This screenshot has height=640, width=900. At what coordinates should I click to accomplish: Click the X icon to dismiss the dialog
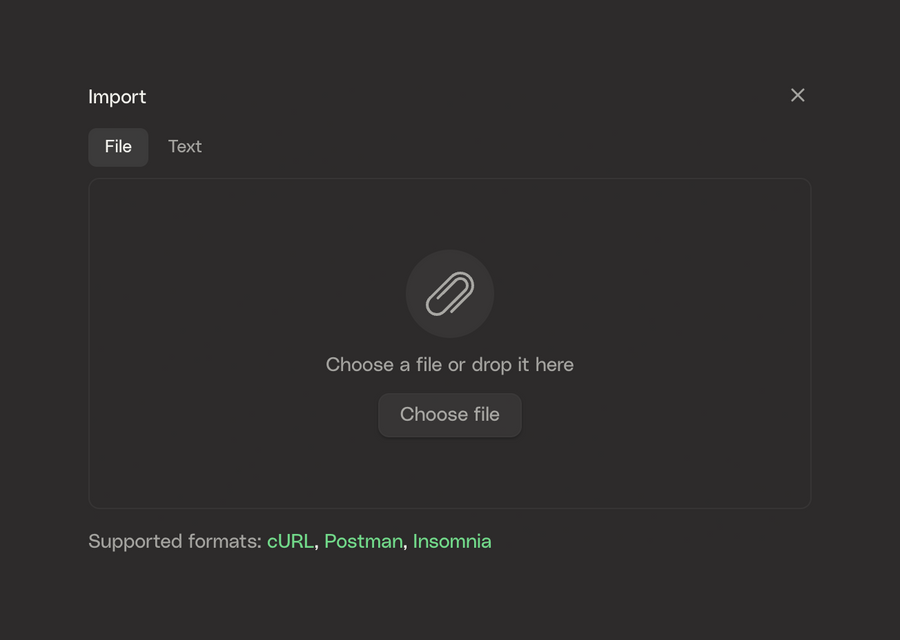797,95
